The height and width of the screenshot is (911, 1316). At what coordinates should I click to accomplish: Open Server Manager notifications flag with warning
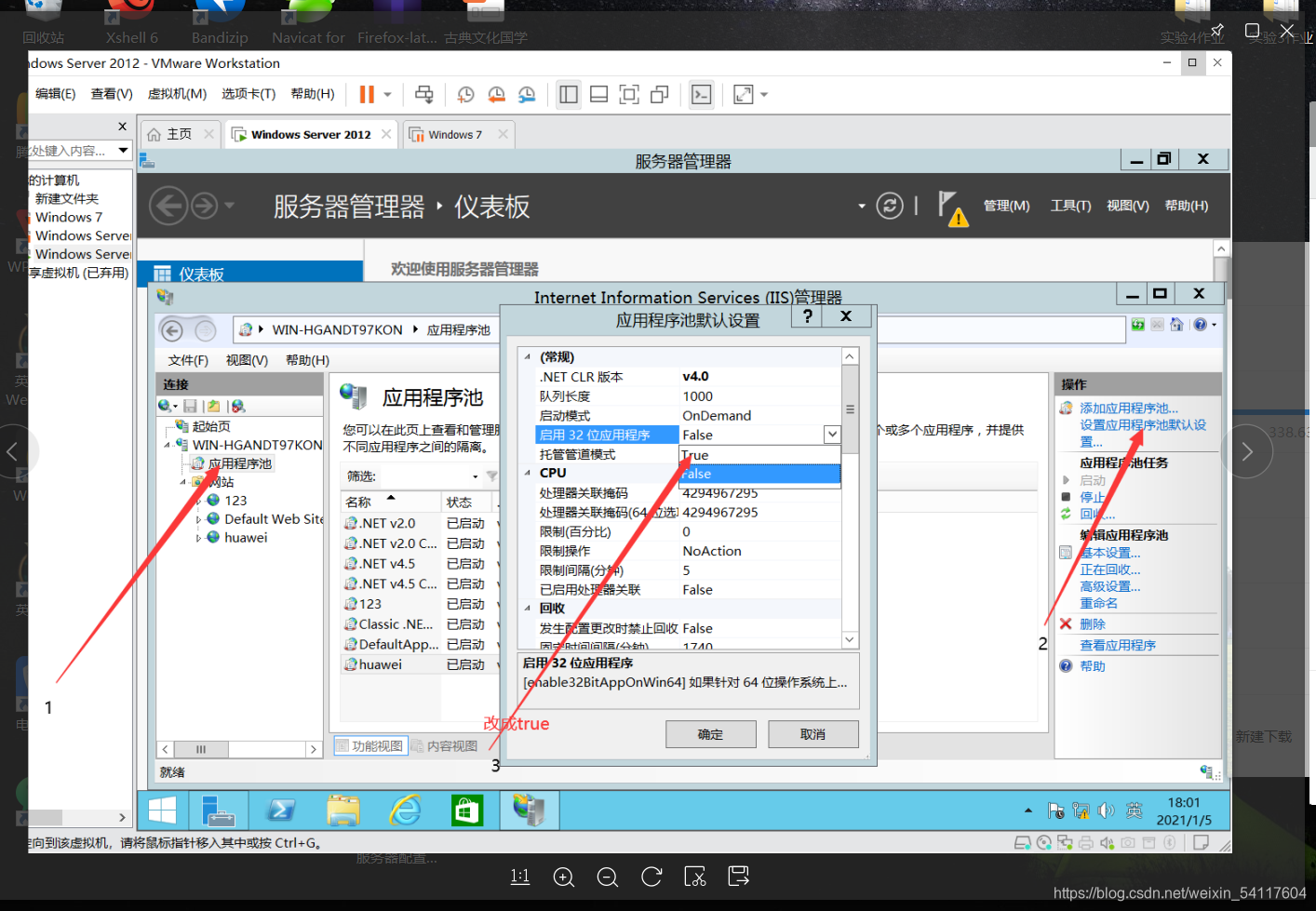952,208
